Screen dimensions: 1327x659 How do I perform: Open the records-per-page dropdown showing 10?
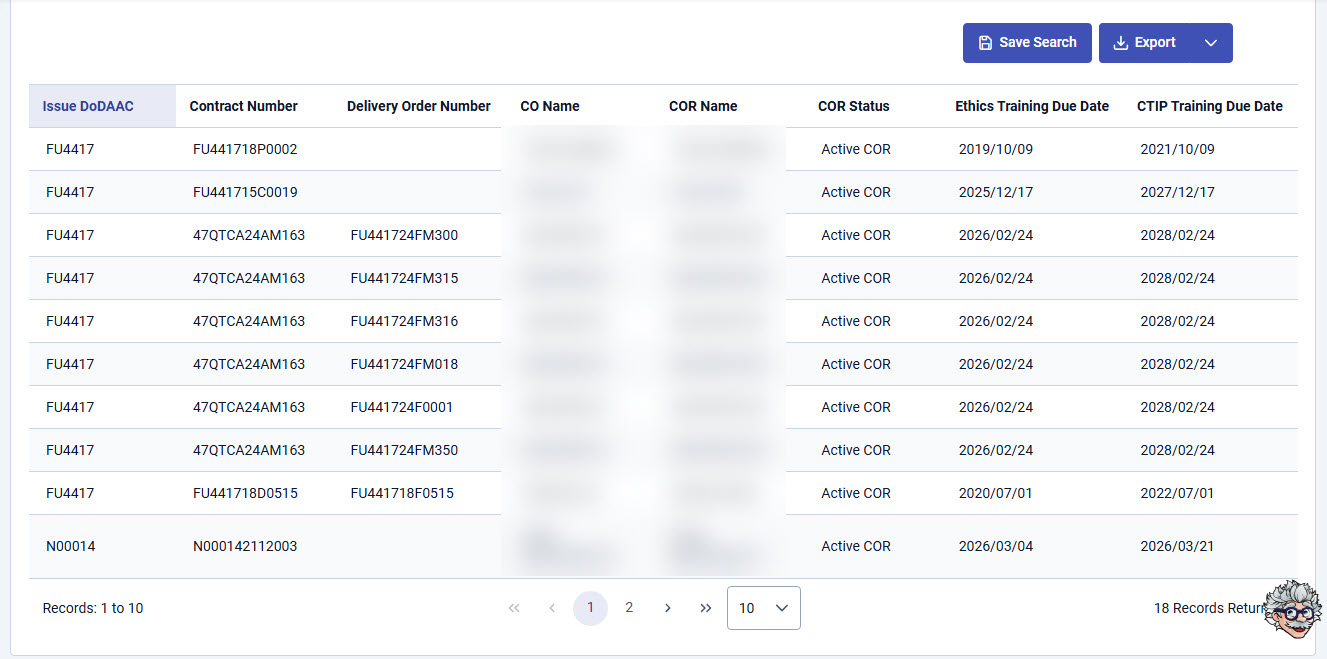(x=763, y=607)
